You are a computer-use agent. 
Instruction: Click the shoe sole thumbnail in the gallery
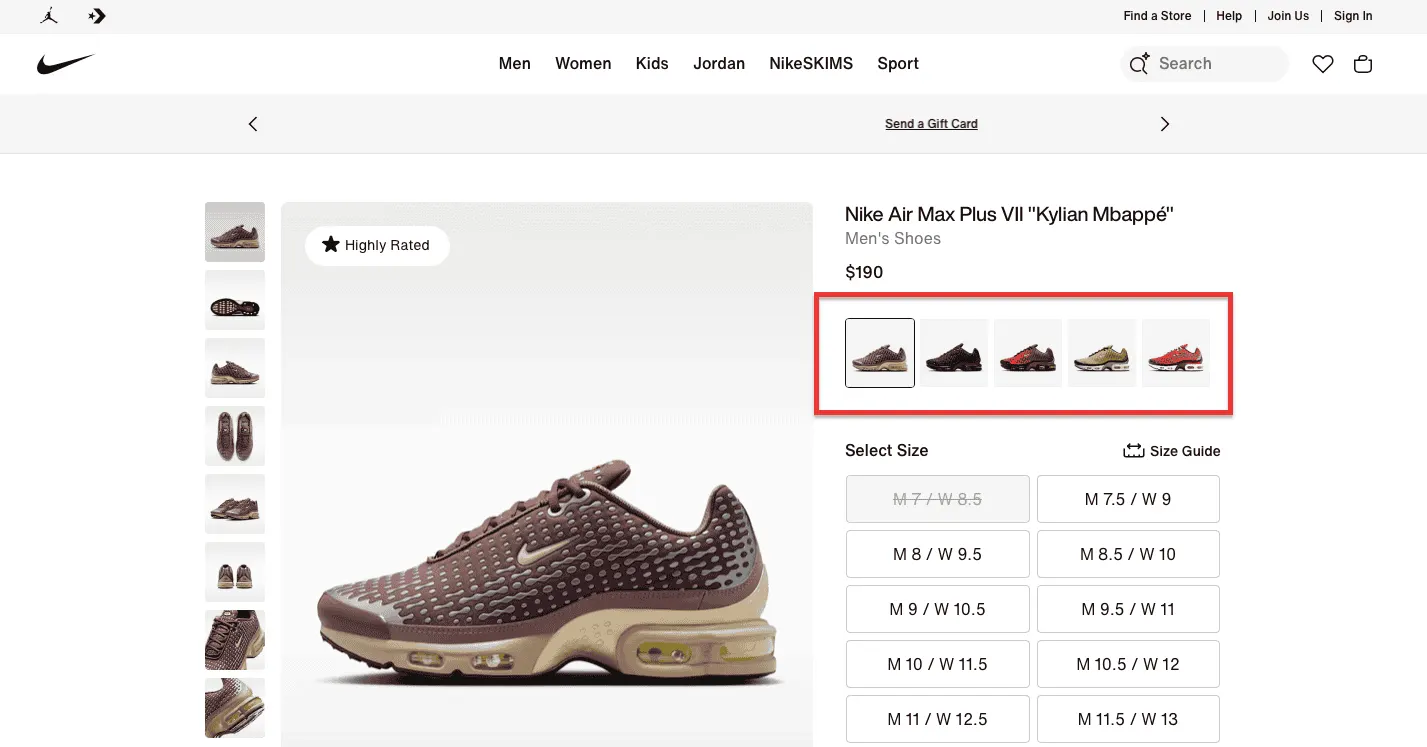coord(234,299)
